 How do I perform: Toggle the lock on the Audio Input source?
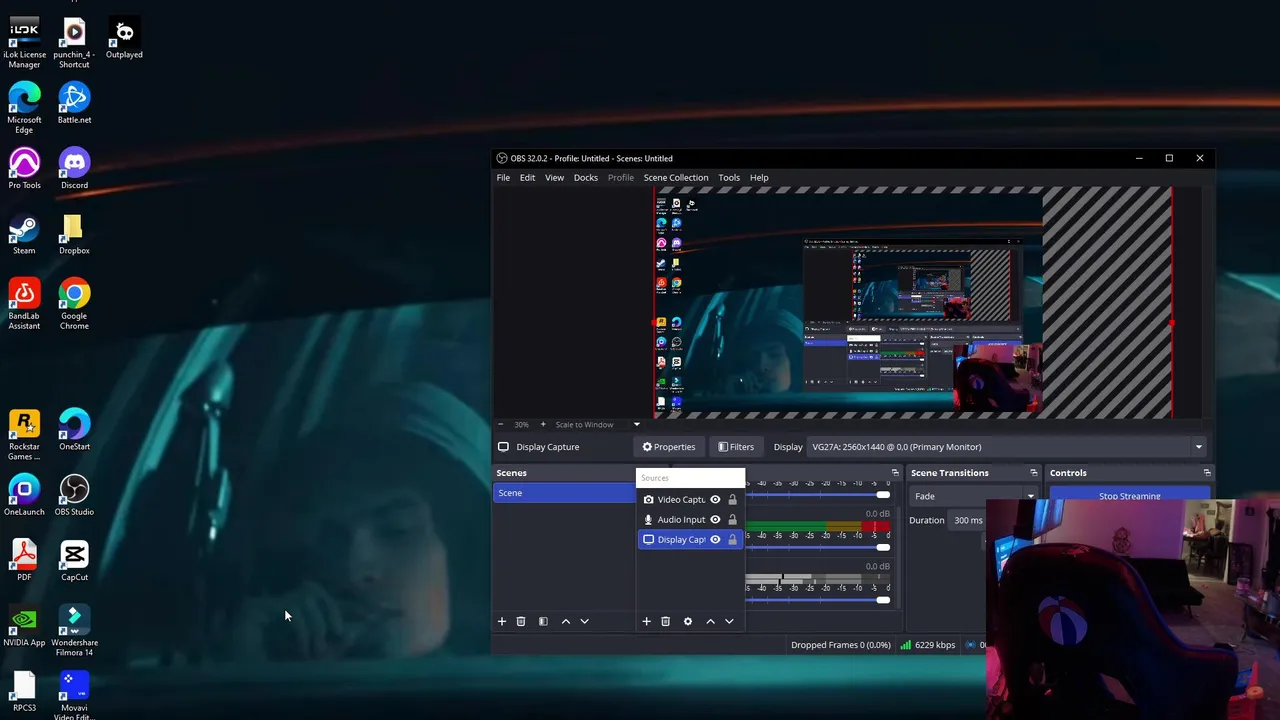click(732, 519)
